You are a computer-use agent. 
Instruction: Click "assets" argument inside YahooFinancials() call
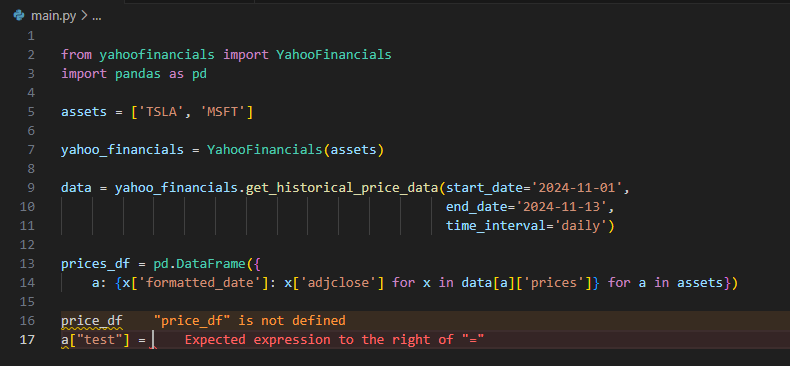tap(353, 150)
